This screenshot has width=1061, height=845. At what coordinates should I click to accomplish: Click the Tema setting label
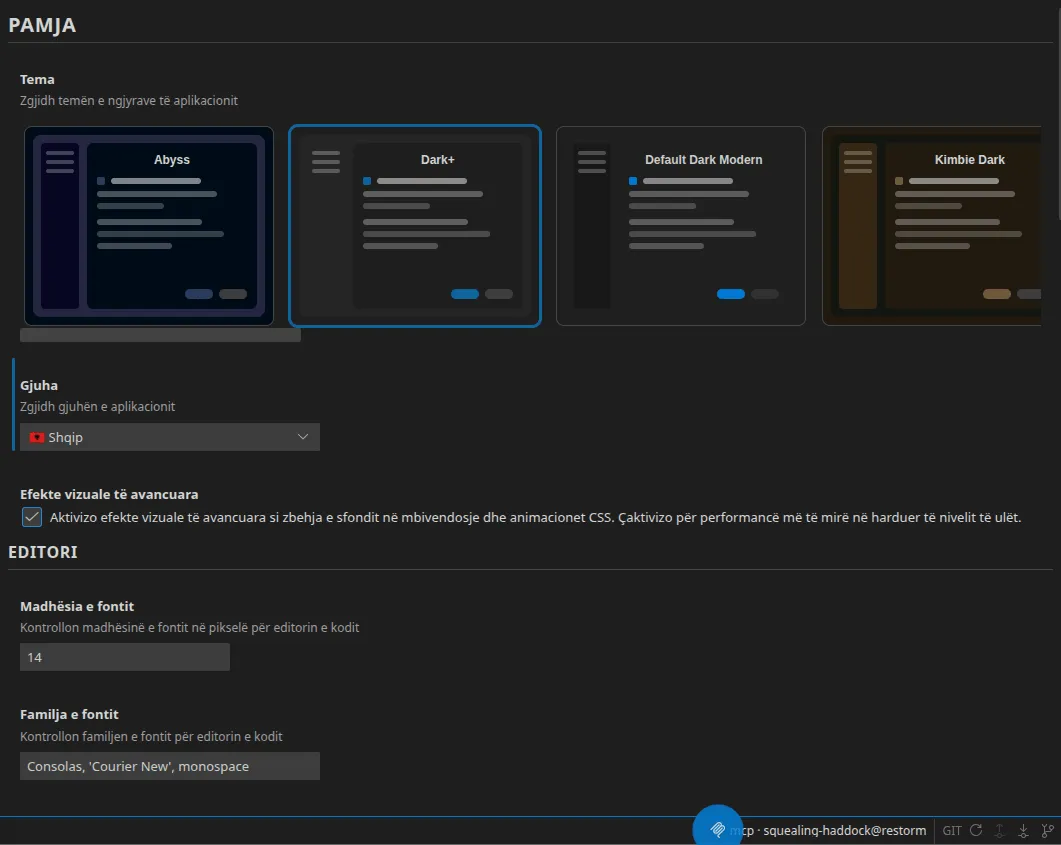37,79
